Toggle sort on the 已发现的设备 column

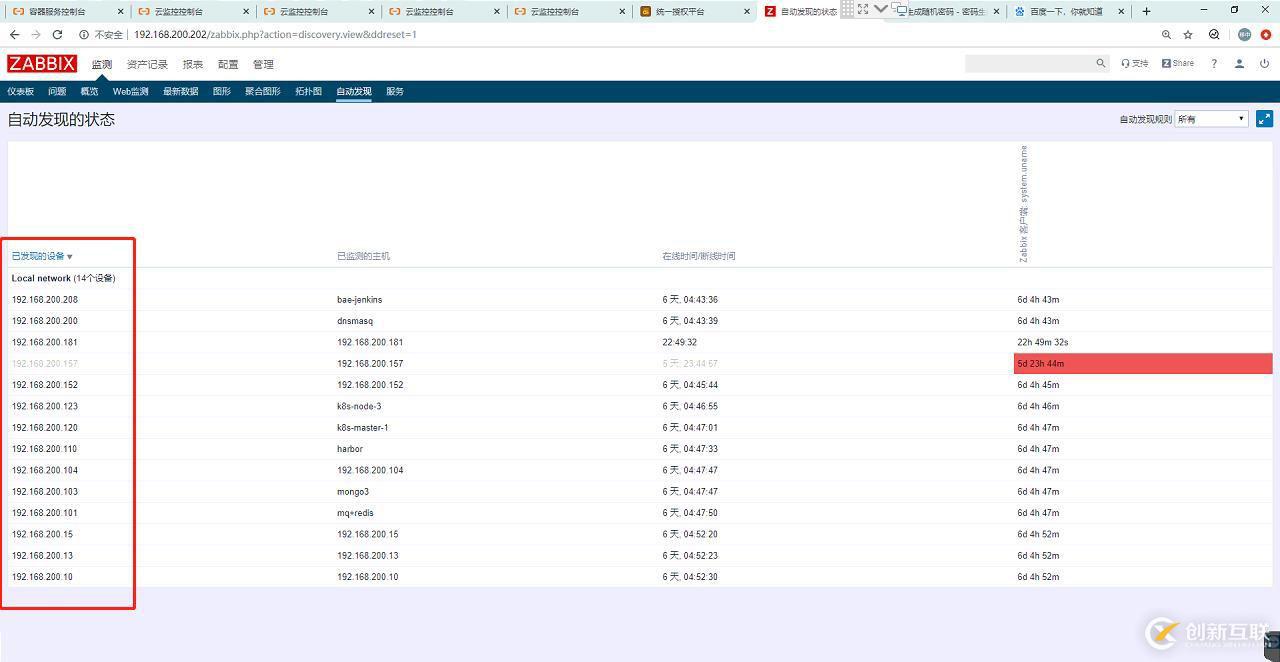click(37, 255)
